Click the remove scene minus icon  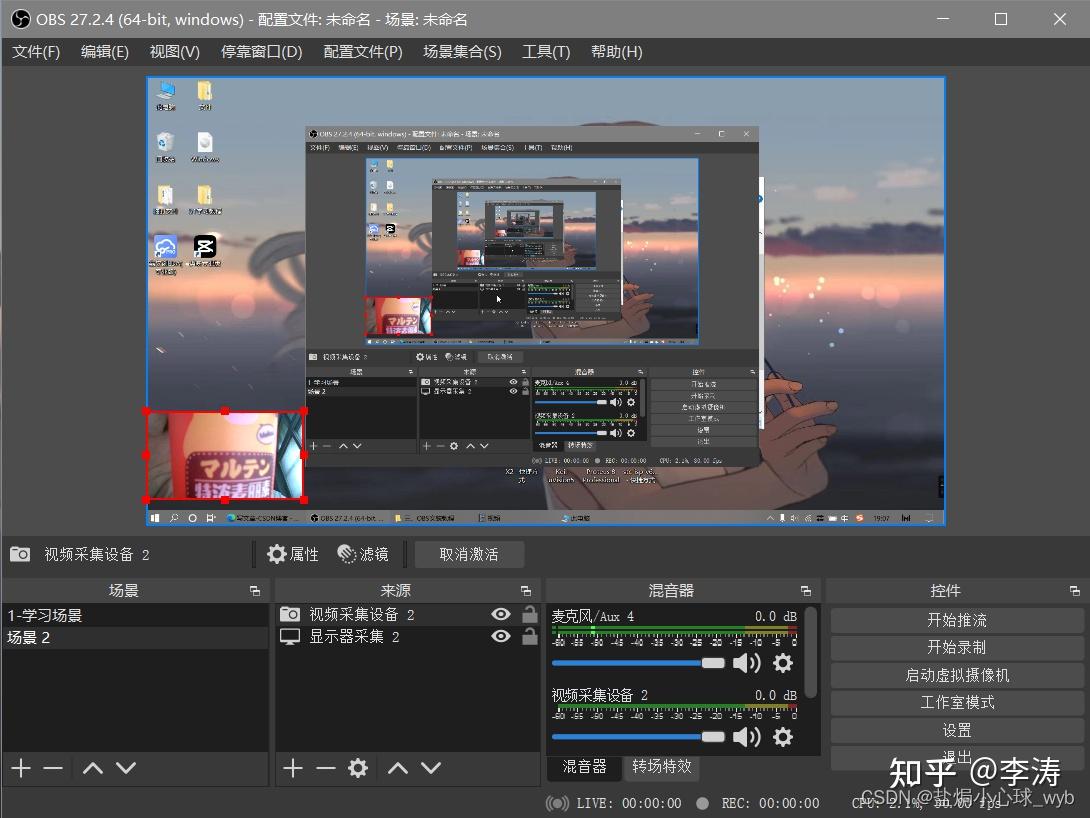(53, 768)
